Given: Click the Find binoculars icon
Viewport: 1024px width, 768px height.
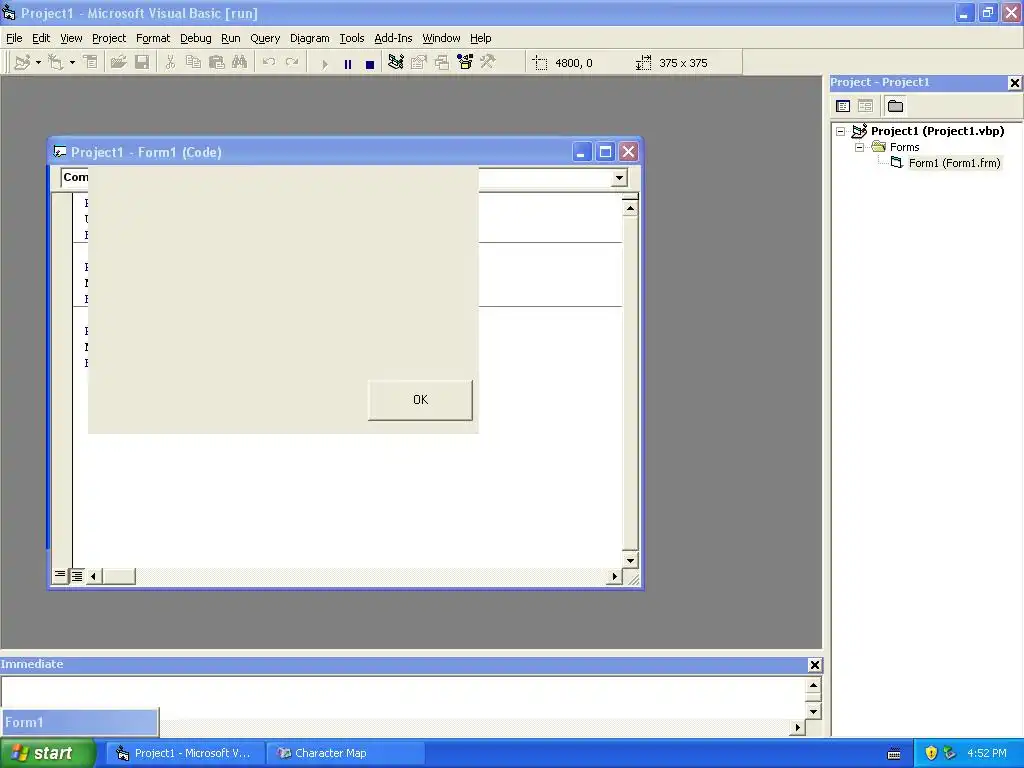Looking at the screenshot, I should click(239, 63).
